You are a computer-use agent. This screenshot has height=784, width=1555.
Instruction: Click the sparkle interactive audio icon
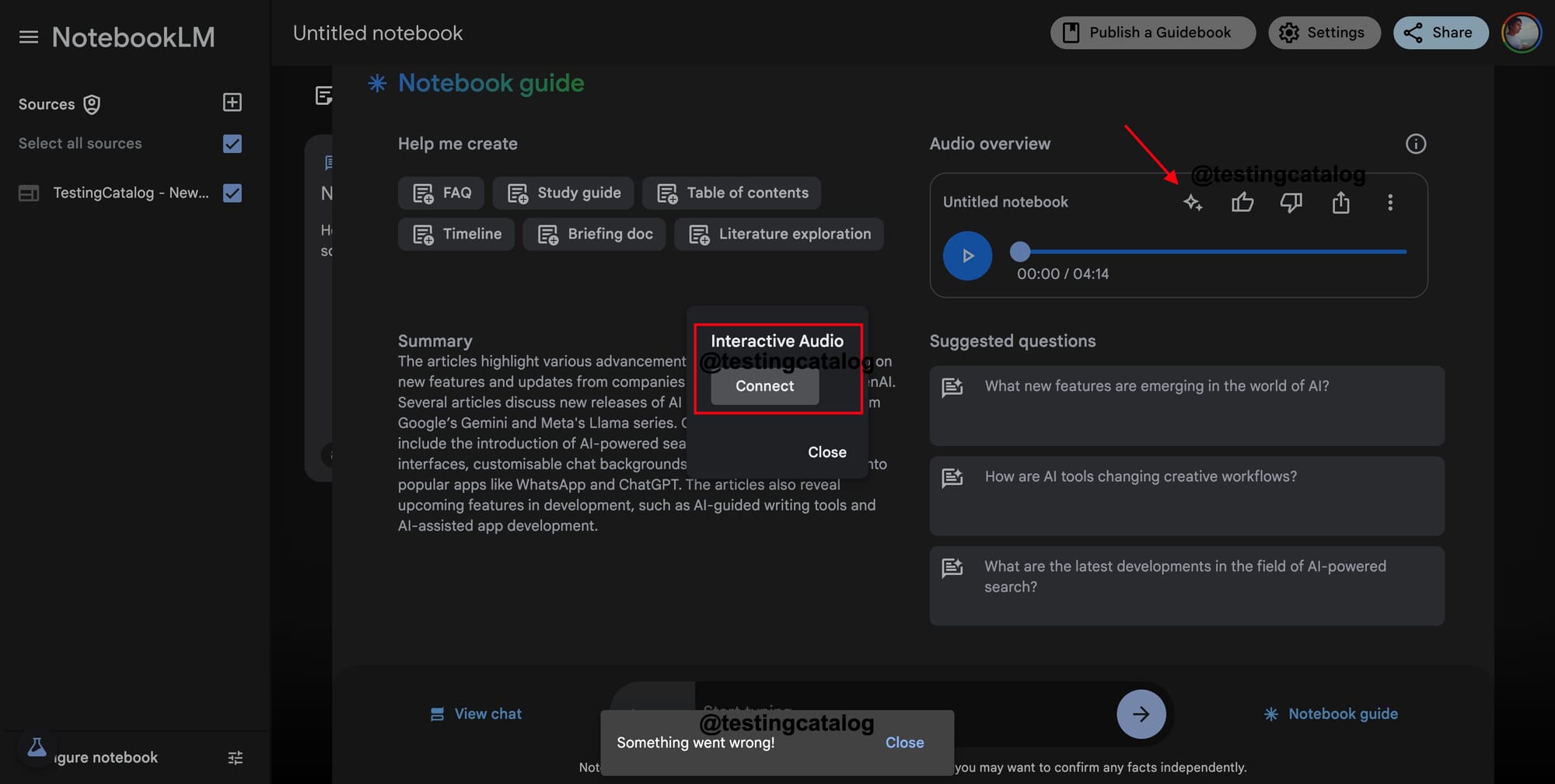coord(1193,203)
